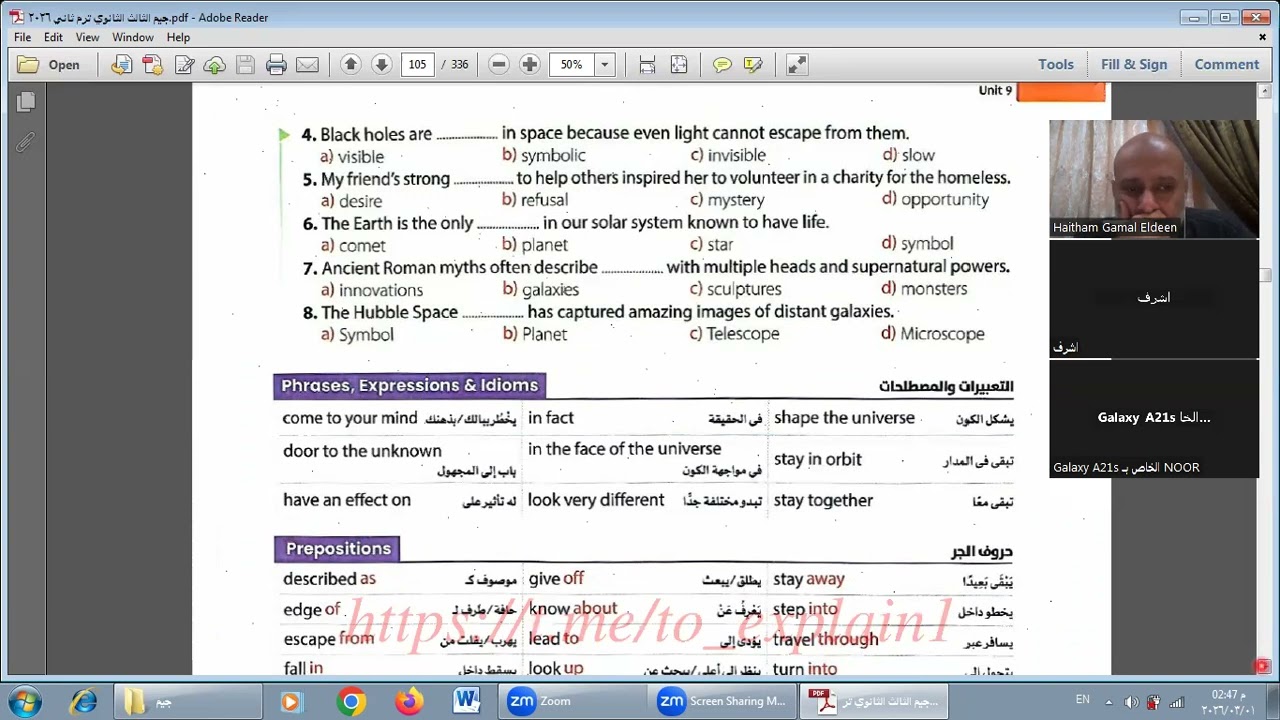The width and height of the screenshot is (1280, 720).
Task: Launch Internet Explorer from taskbar
Action: click(84, 701)
